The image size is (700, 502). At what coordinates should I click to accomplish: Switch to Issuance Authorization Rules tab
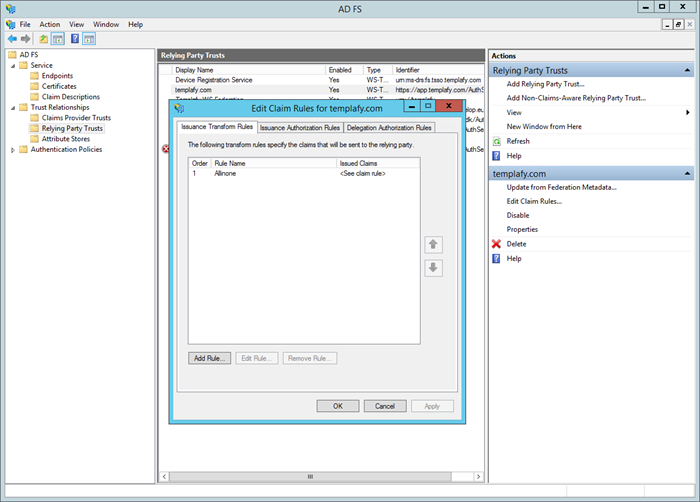300,128
